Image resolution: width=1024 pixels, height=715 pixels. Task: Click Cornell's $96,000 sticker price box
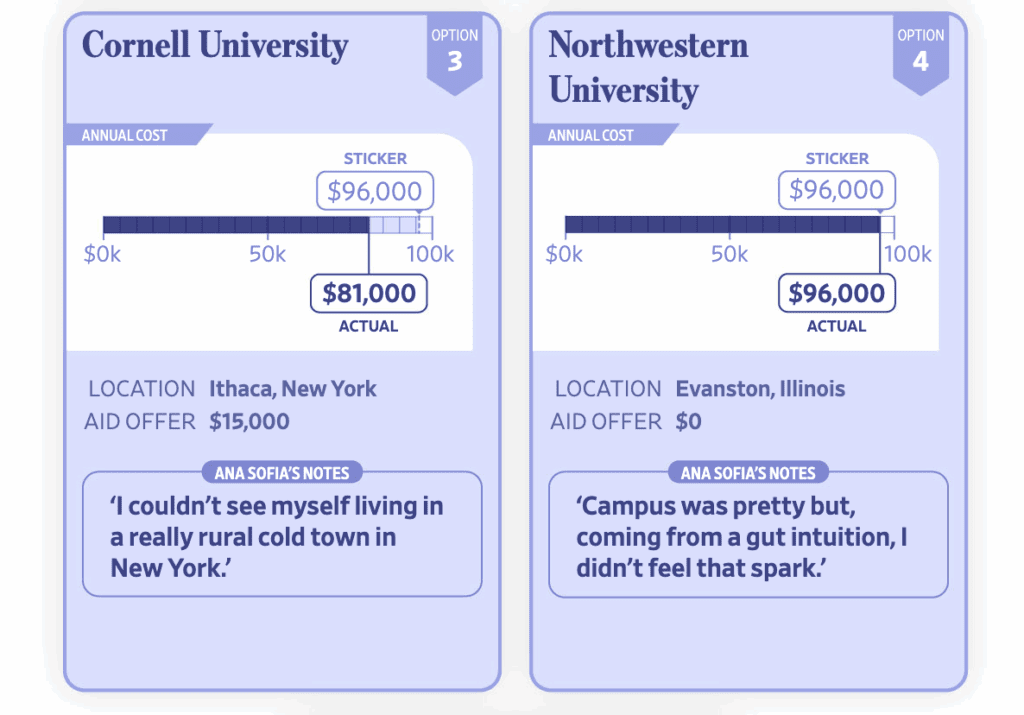tap(375, 190)
